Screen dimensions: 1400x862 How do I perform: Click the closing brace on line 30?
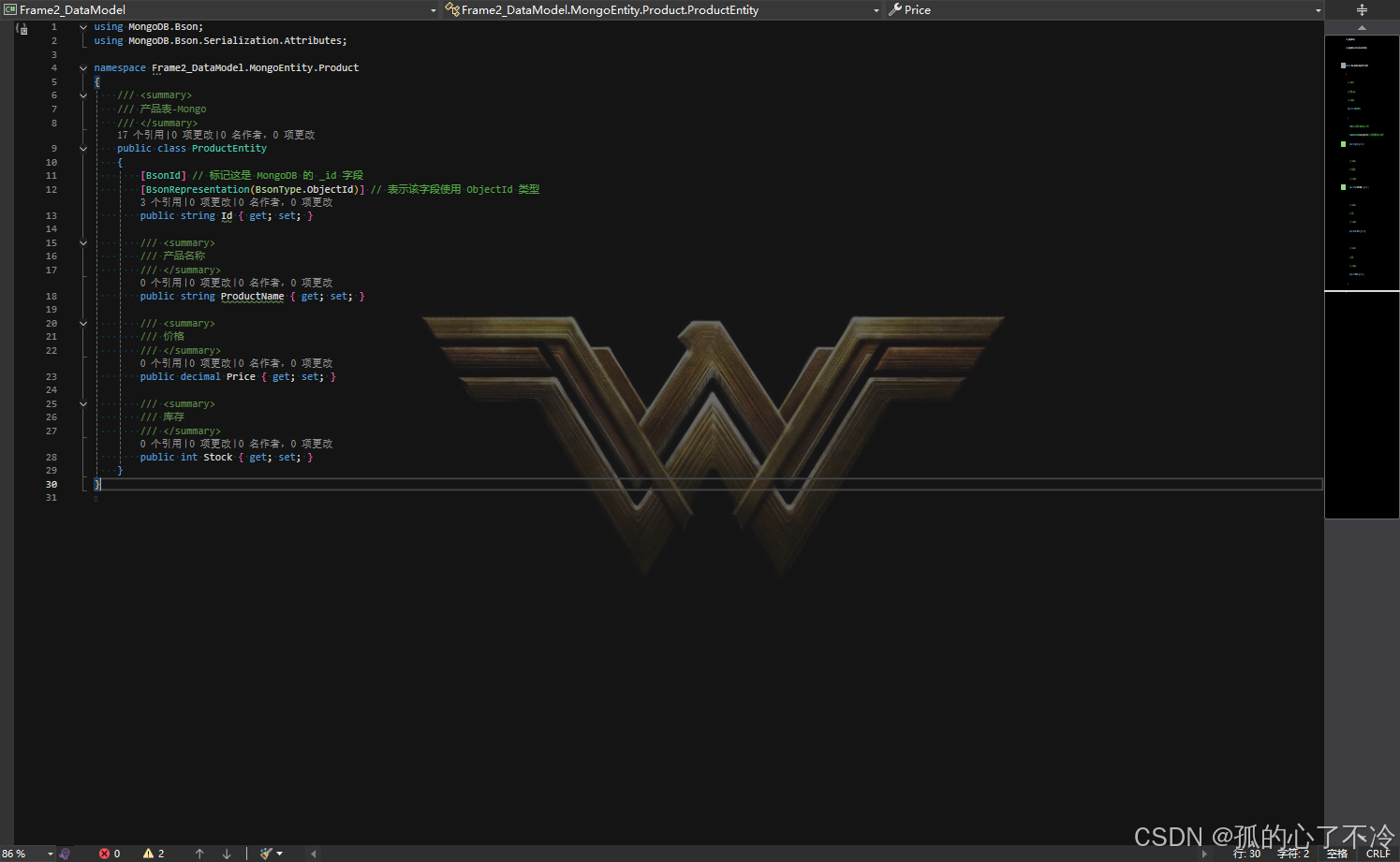97,485
